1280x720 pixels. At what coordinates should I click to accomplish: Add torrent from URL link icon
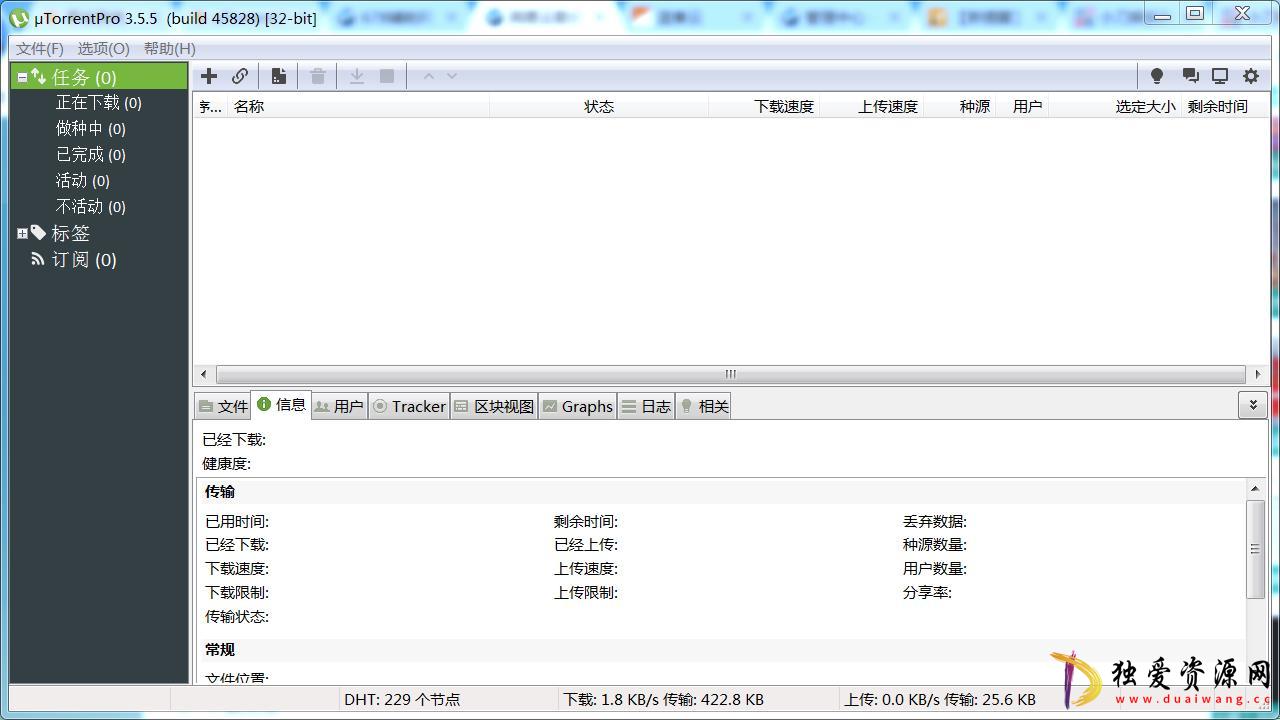point(240,76)
